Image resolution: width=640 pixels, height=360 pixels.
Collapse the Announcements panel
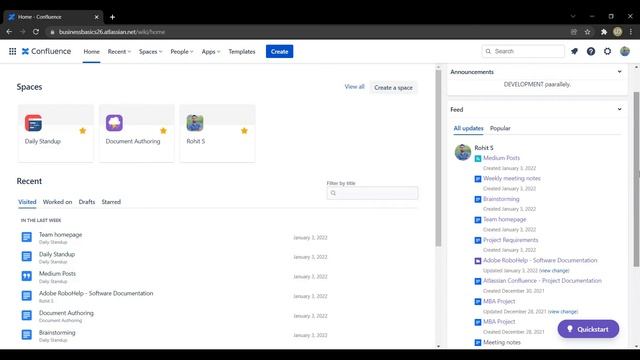click(620, 72)
